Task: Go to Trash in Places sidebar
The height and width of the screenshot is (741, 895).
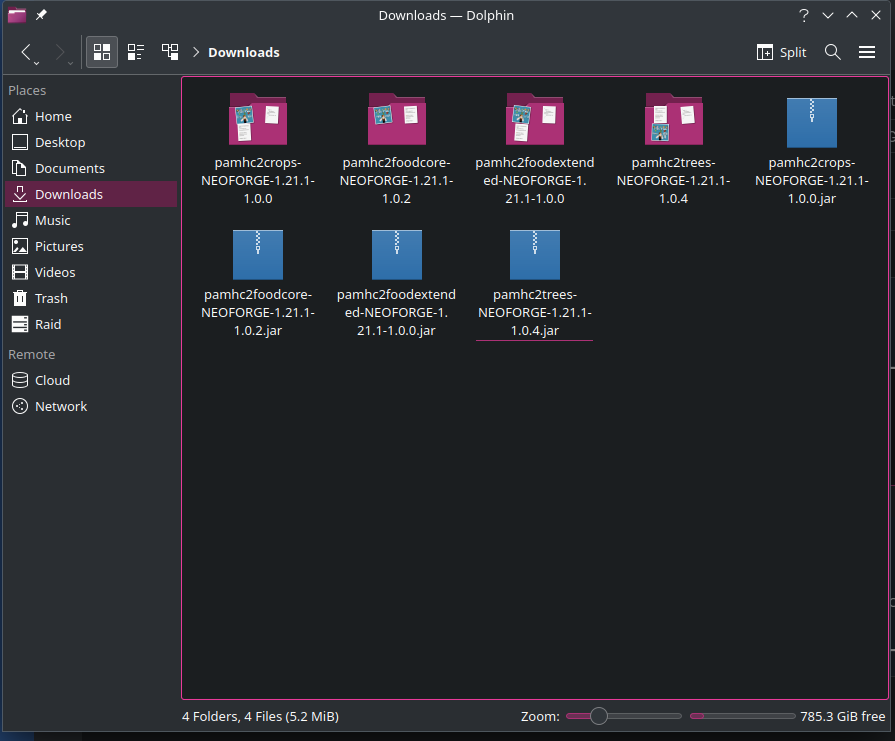Action: coord(51,298)
